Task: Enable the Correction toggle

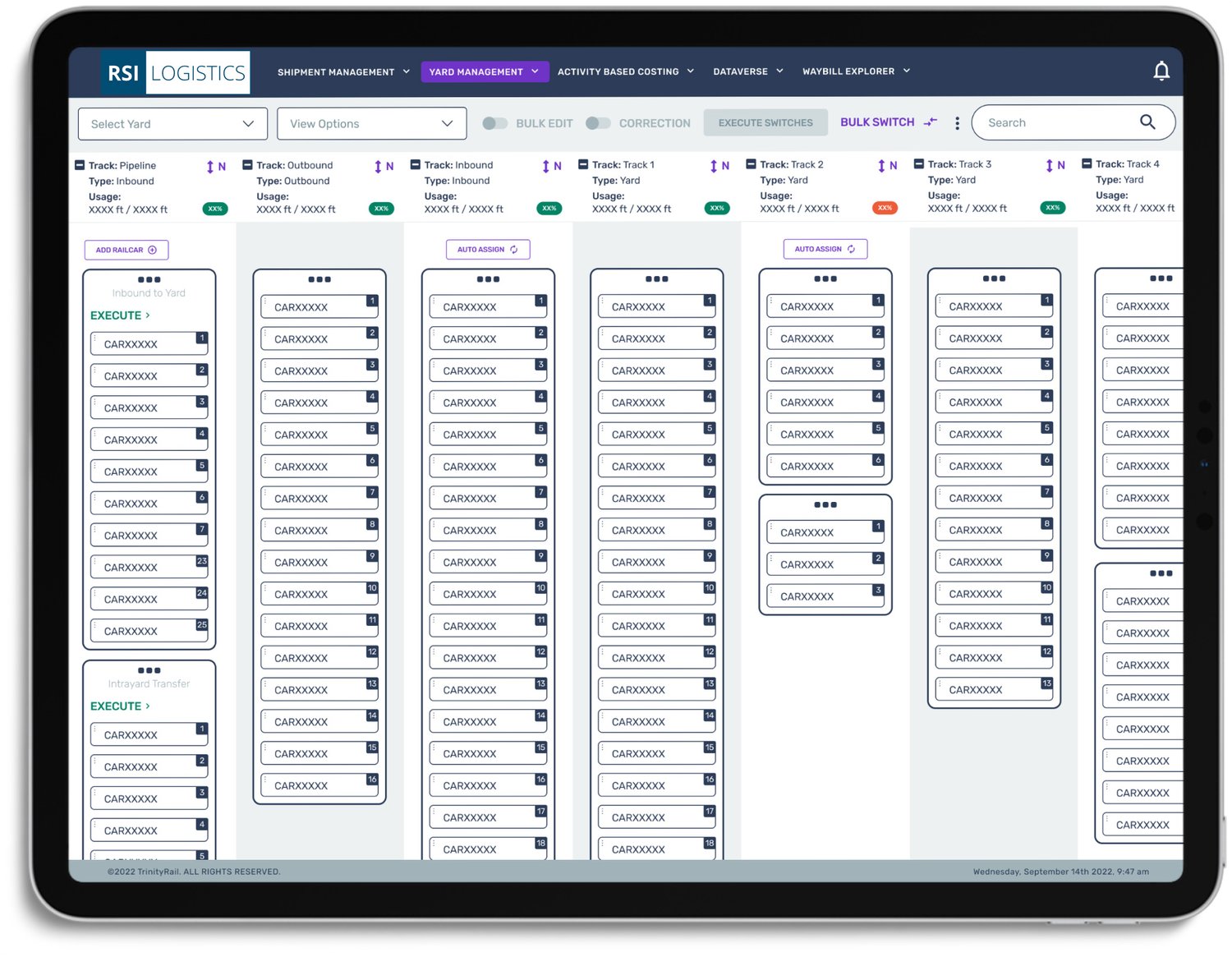Action: tap(598, 123)
